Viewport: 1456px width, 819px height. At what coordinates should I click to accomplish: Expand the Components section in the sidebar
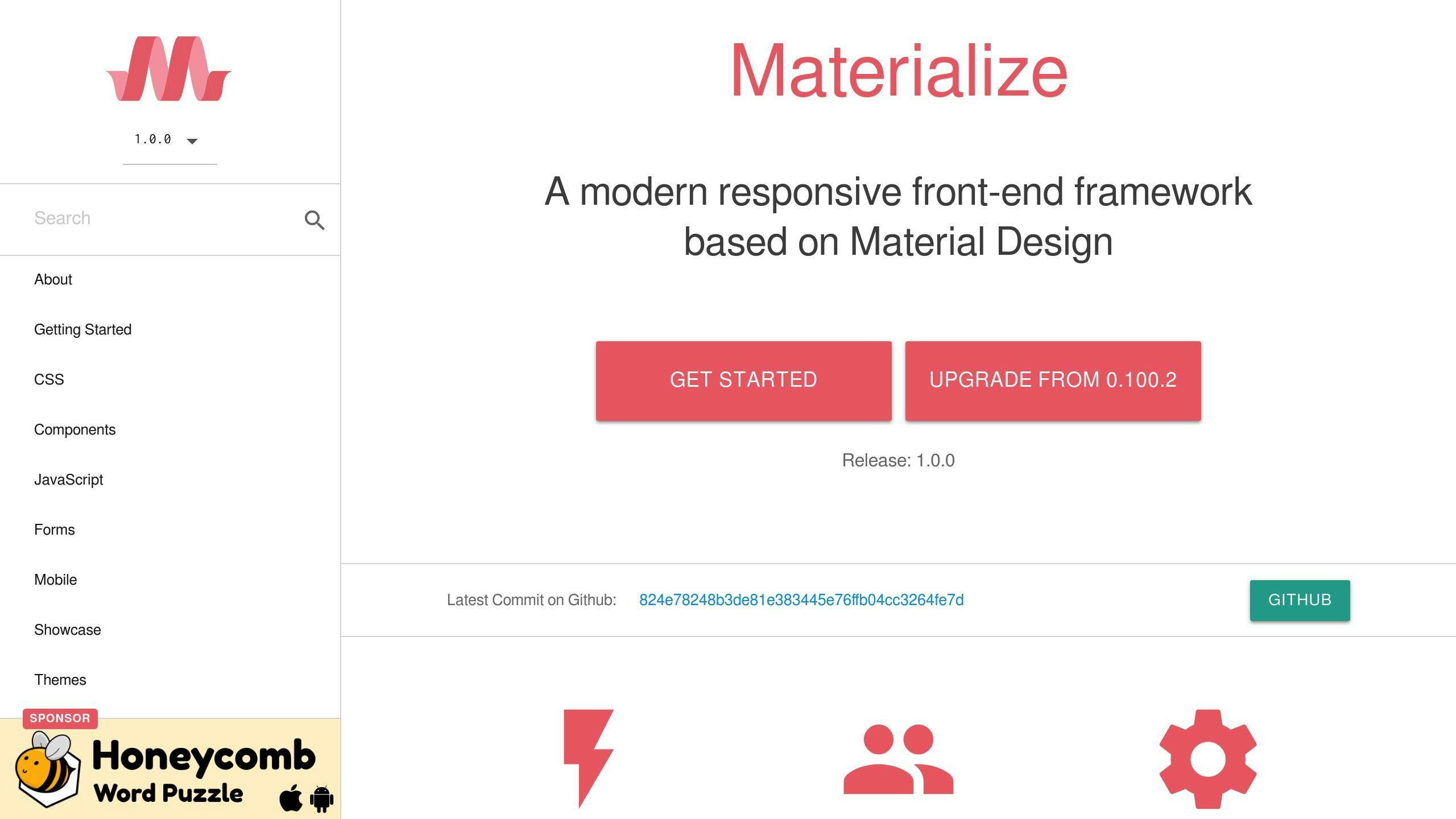[75, 429]
